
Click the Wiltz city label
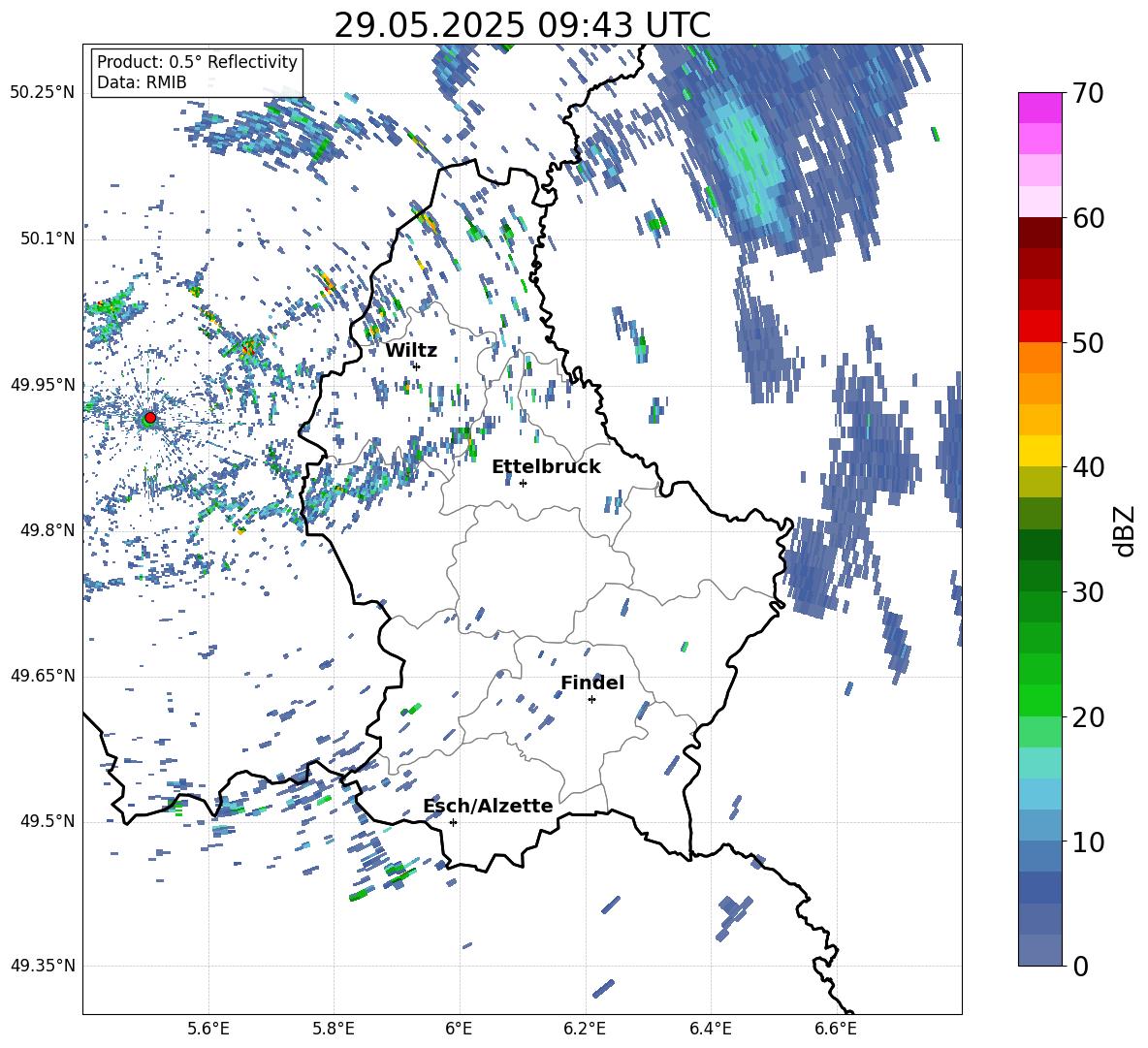(411, 351)
